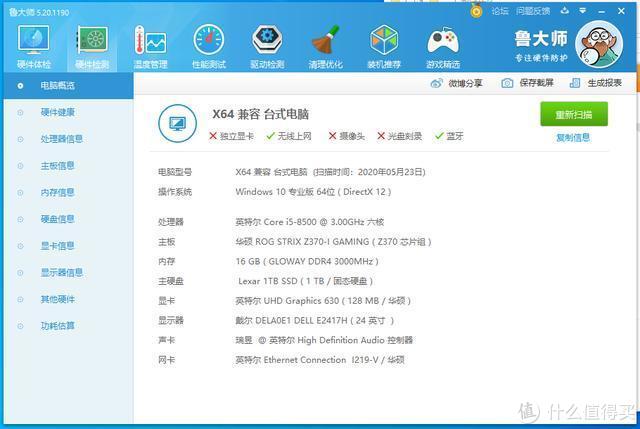Screen dimensions: 640x429
Task: Click 生成报表 text button
Action: [604, 83]
